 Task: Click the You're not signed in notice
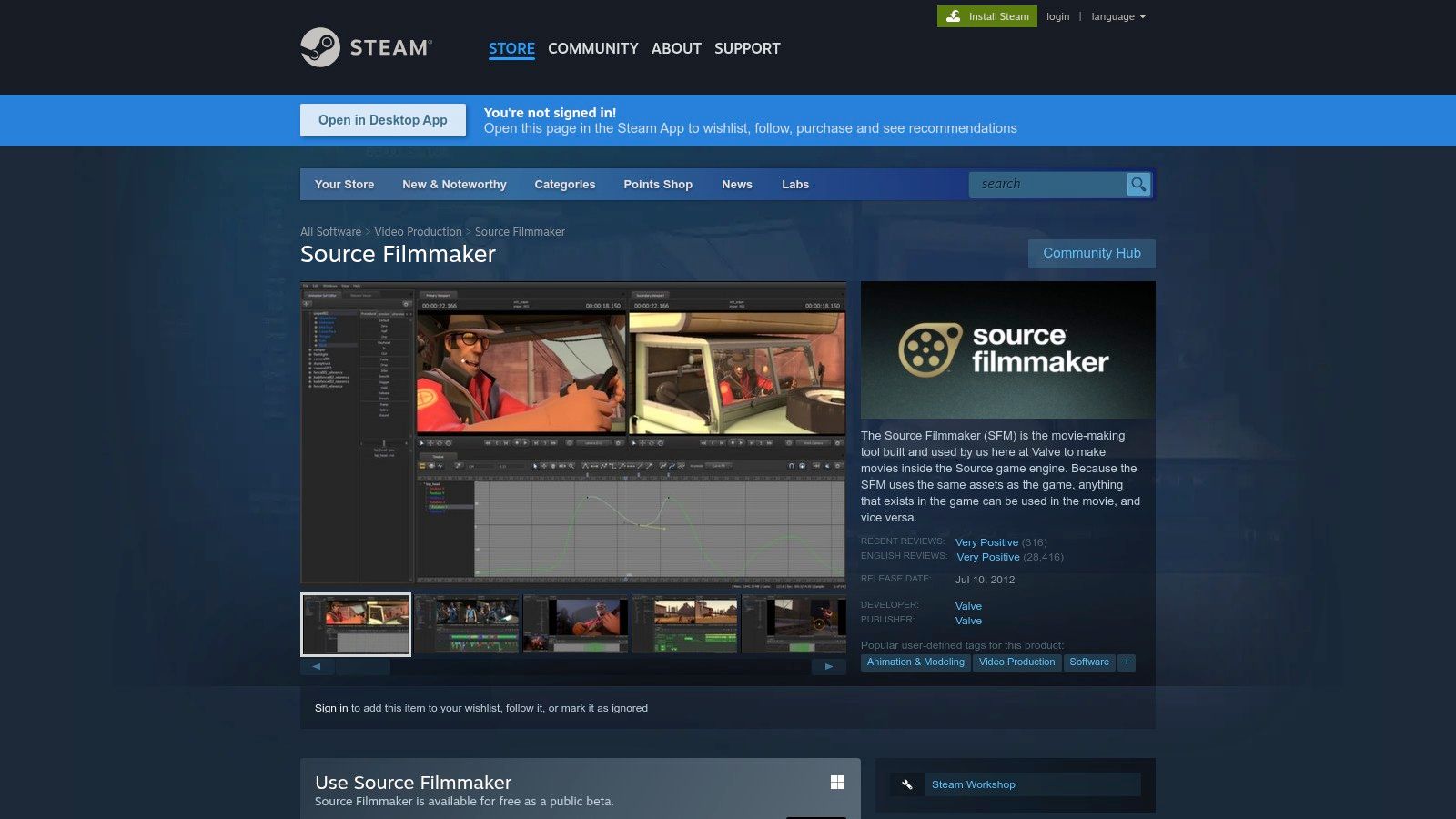click(x=550, y=113)
